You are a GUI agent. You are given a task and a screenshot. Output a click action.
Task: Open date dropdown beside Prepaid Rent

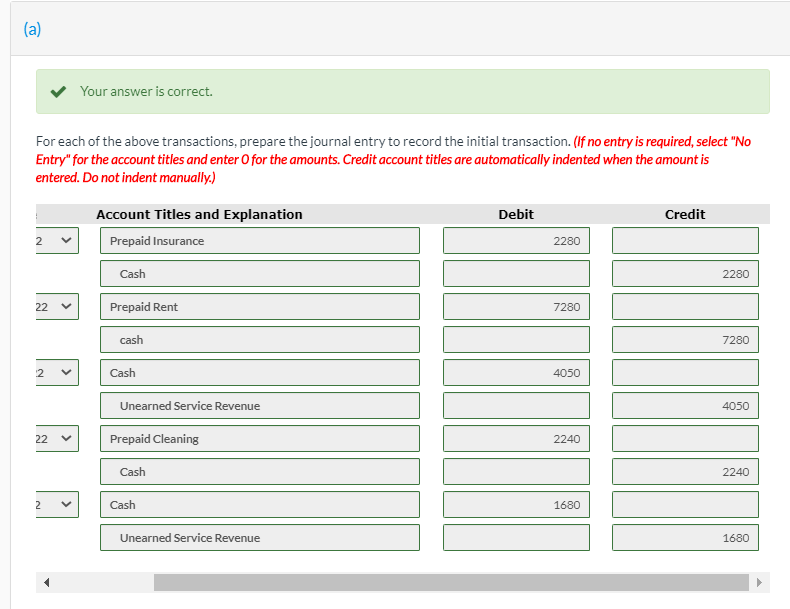tap(57, 307)
